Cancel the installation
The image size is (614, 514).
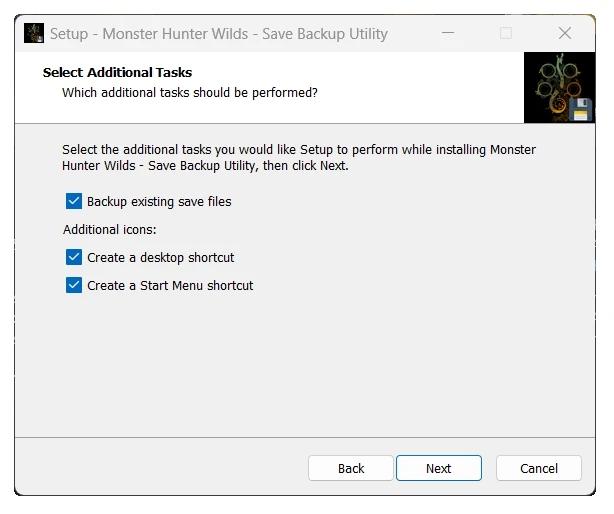point(539,468)
